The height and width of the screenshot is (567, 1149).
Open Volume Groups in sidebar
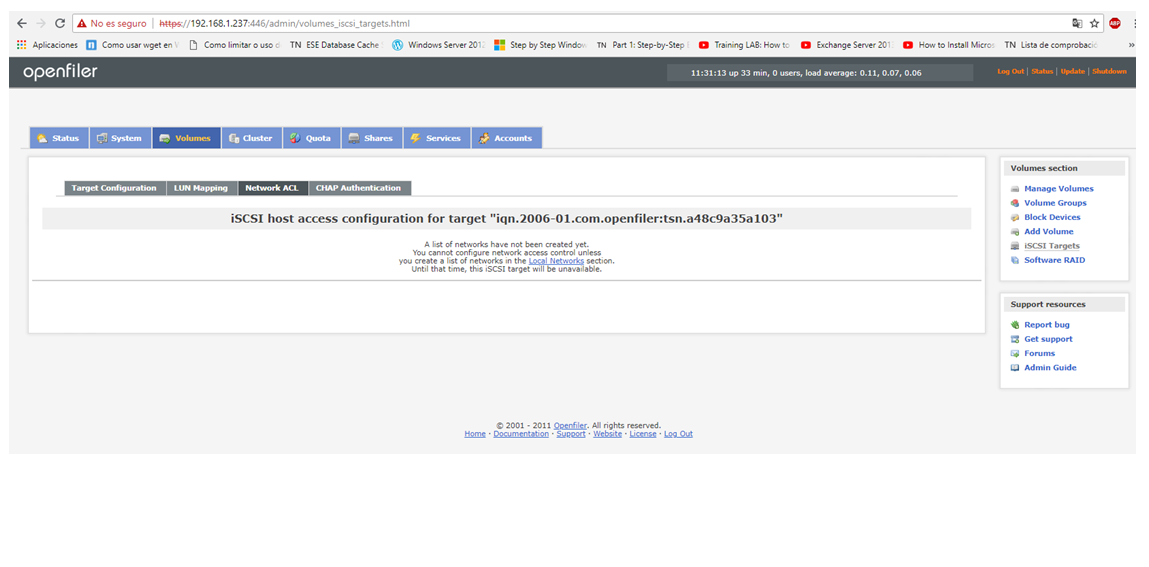1055,203
